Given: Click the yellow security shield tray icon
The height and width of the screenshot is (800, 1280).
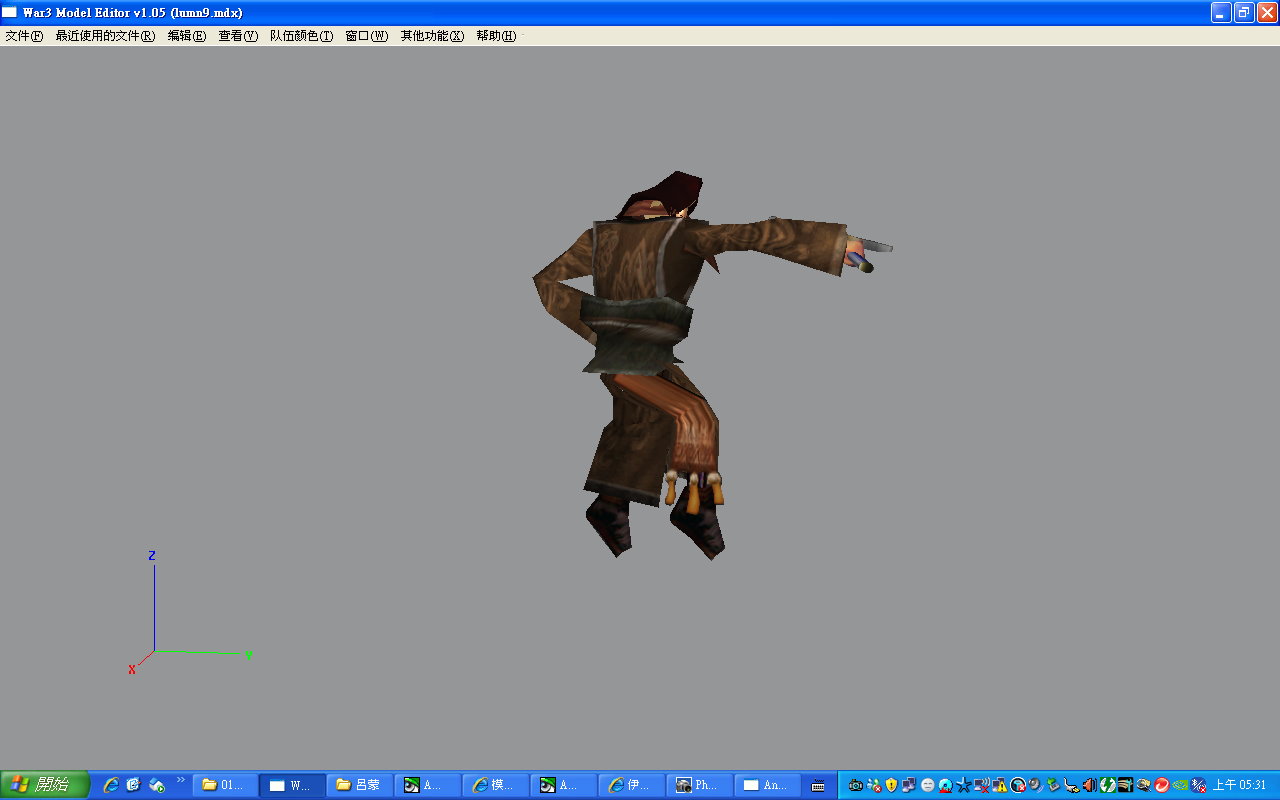Looking at the screenshot, I should [891, 785].
